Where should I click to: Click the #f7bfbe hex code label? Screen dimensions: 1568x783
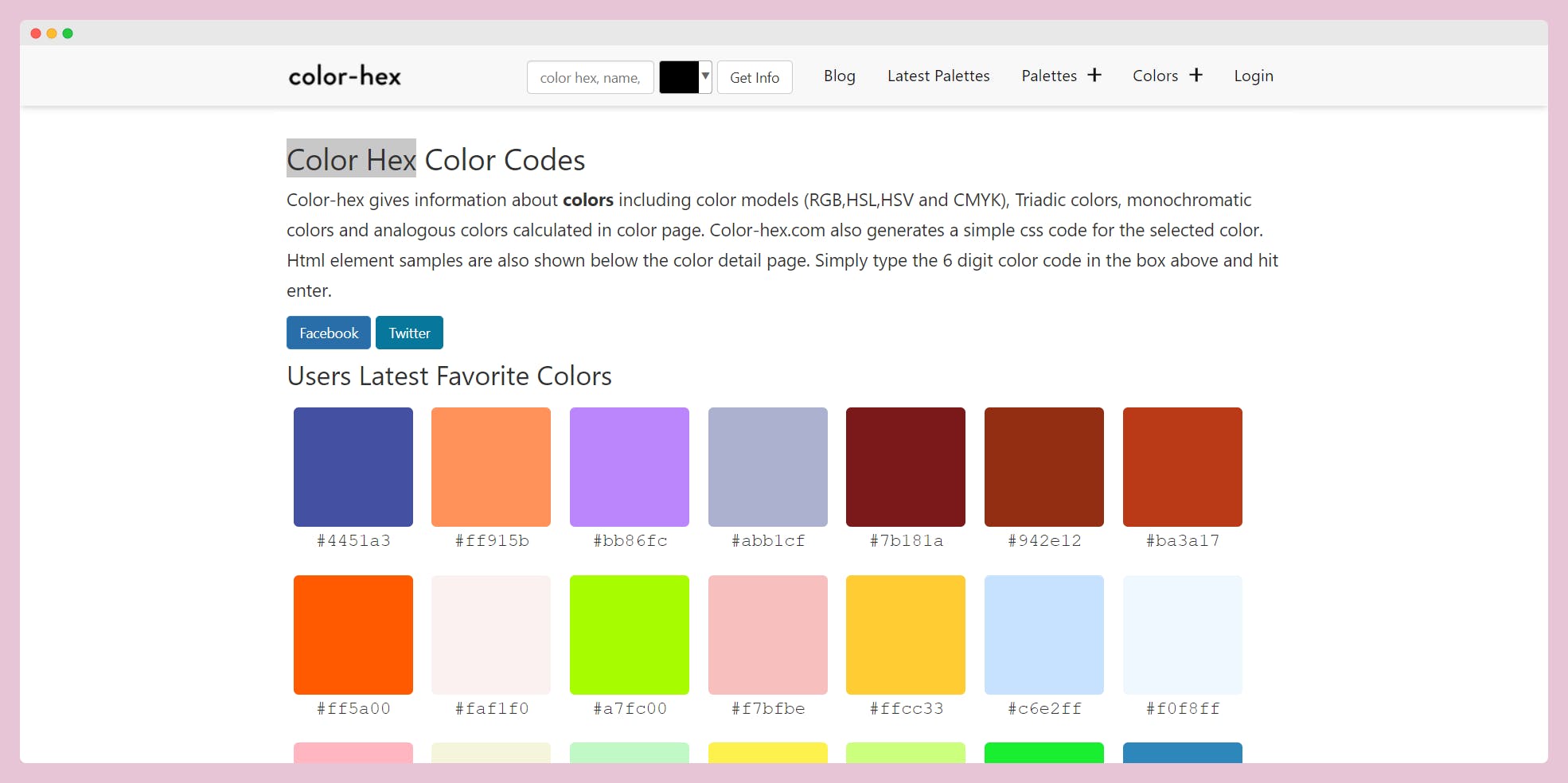(x=768, y=709)
